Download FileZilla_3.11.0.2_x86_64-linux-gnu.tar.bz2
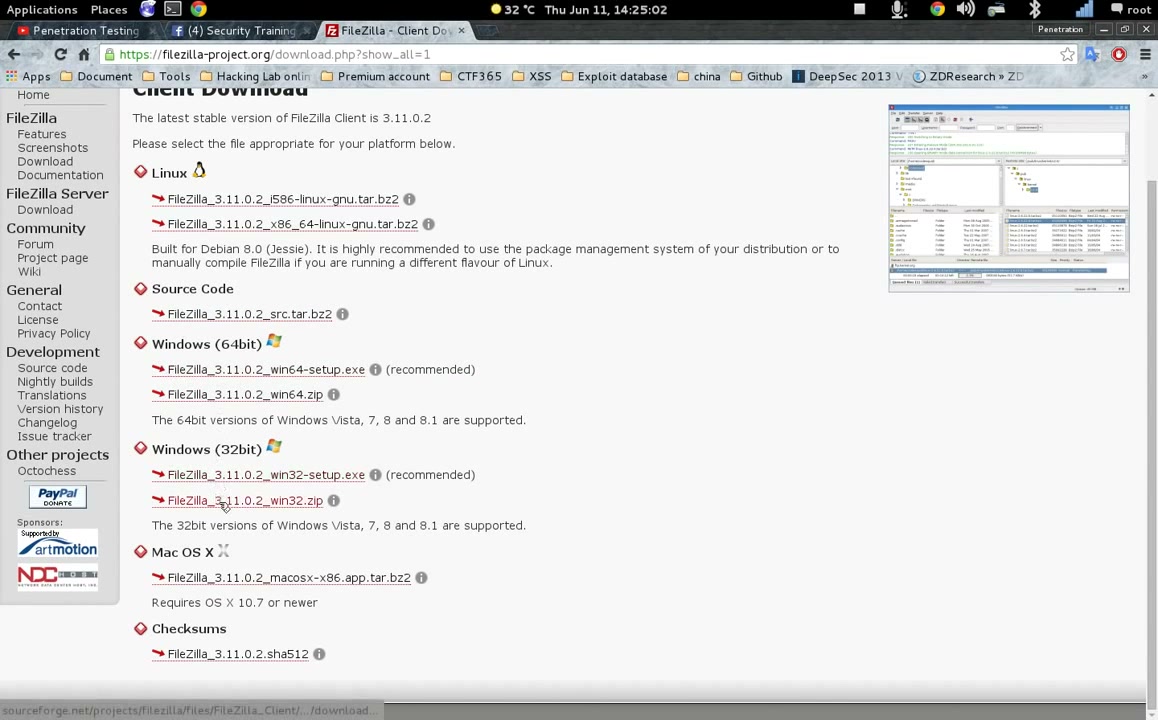This screenshot has width=1158, height=720. click(292, 224)
